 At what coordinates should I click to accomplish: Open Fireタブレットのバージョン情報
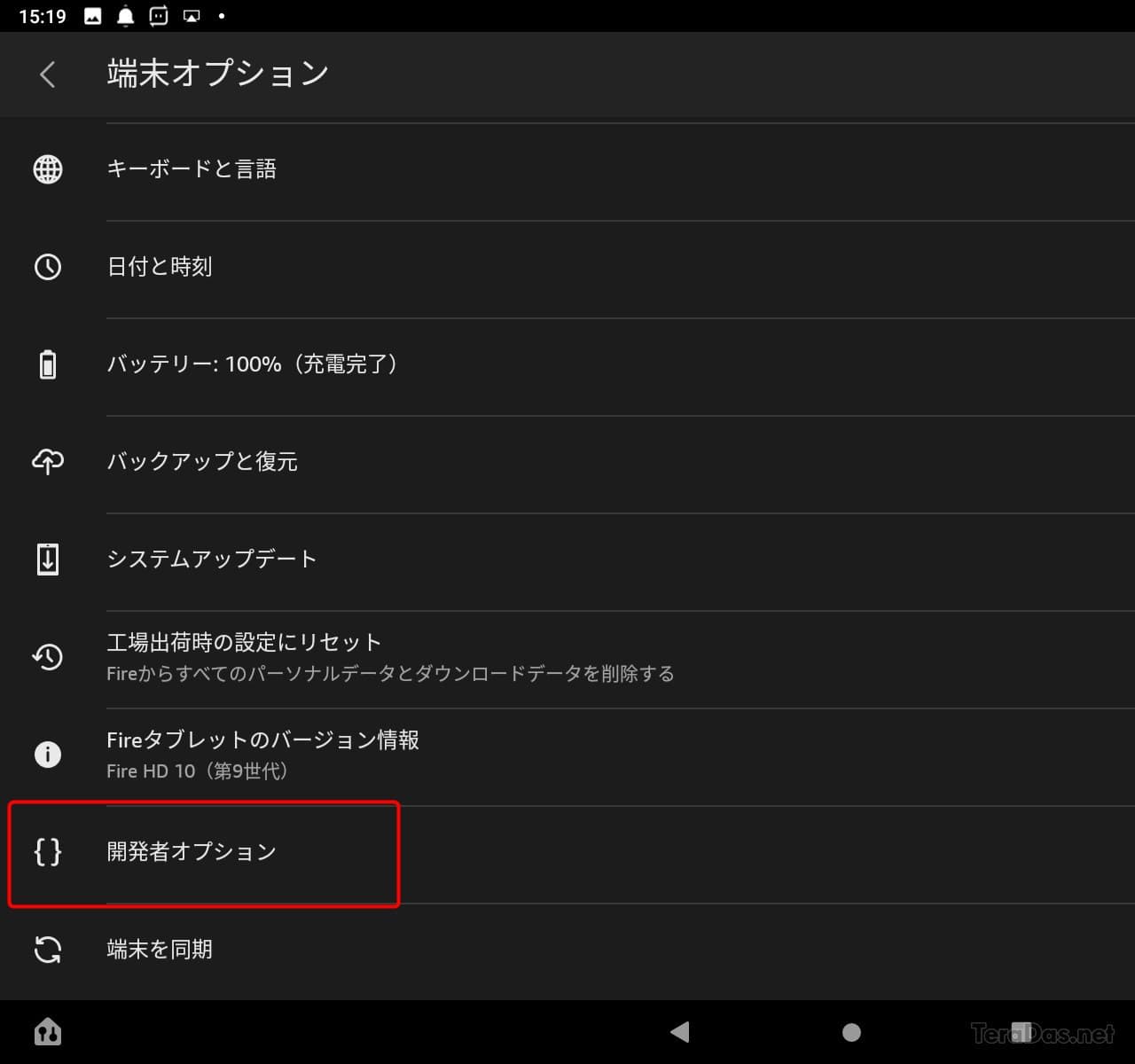point(567,755)
